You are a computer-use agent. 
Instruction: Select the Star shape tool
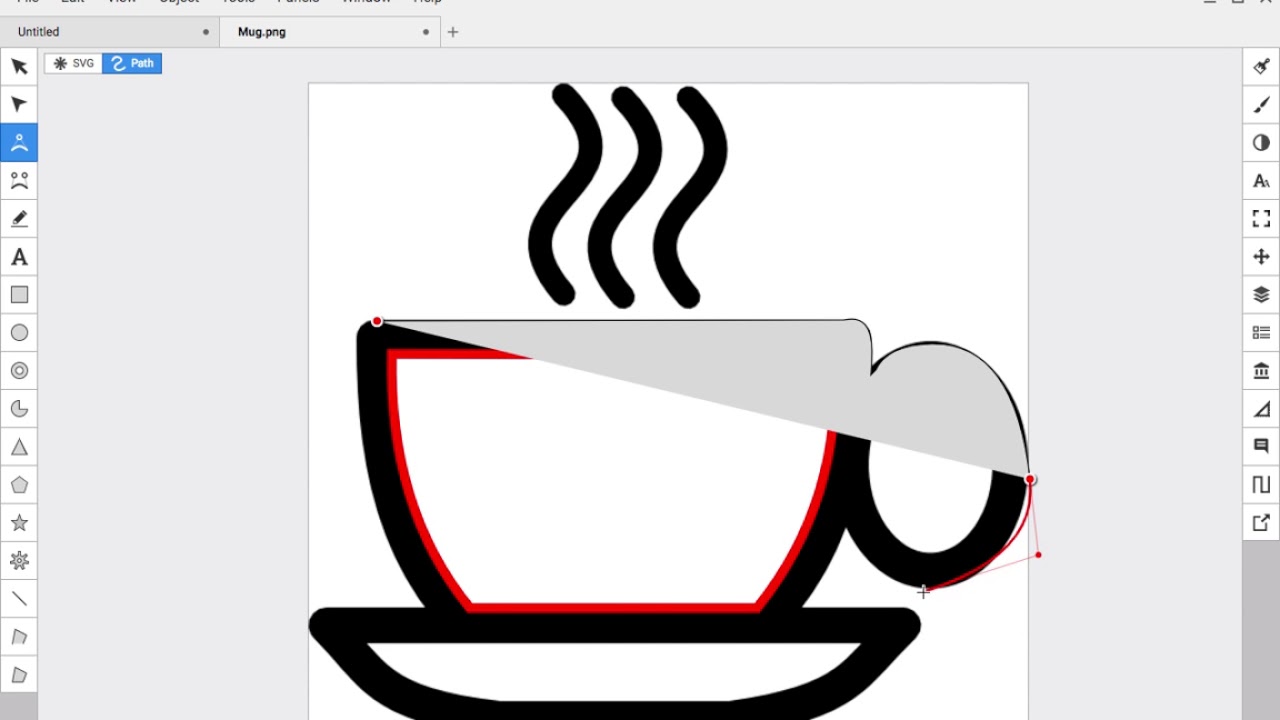click(19, 523)
